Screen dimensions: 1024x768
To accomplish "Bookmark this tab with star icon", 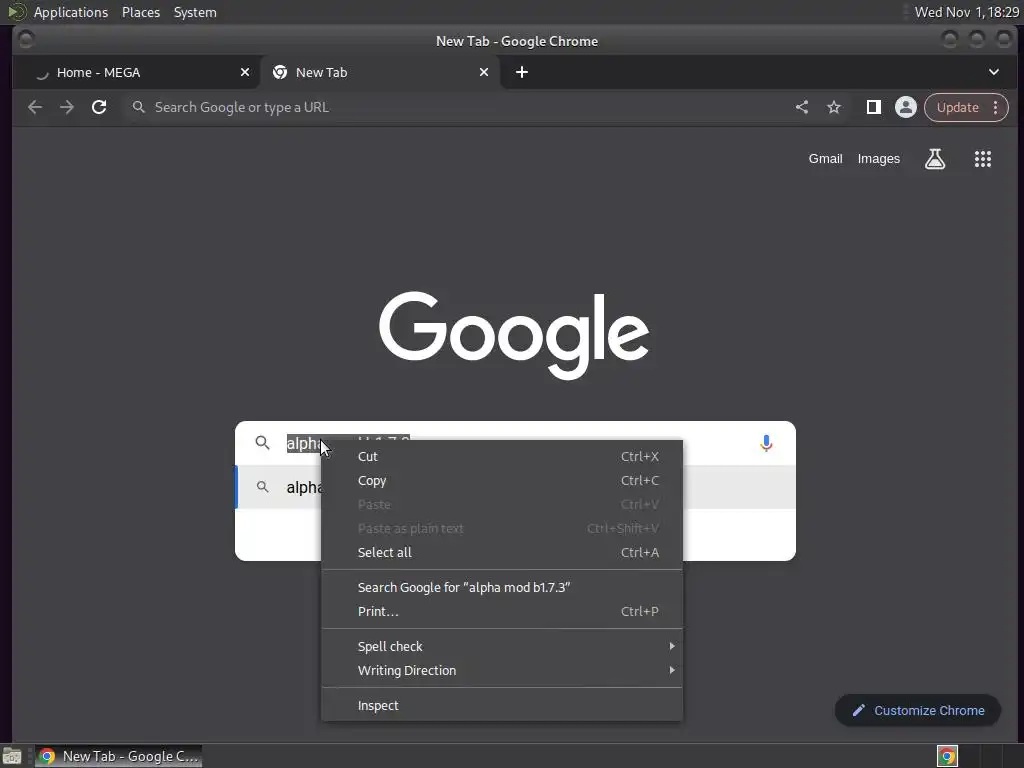I will tap(834, 107).
